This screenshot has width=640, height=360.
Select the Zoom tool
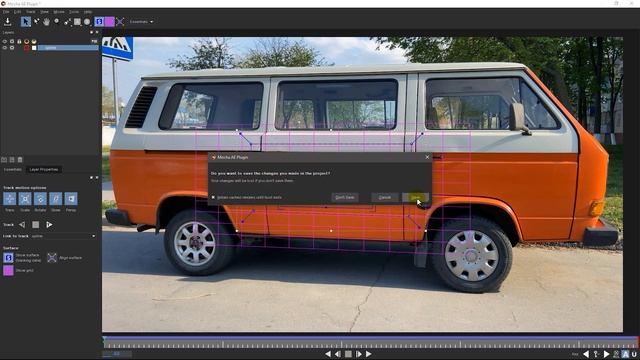click(x=57, y=21)
